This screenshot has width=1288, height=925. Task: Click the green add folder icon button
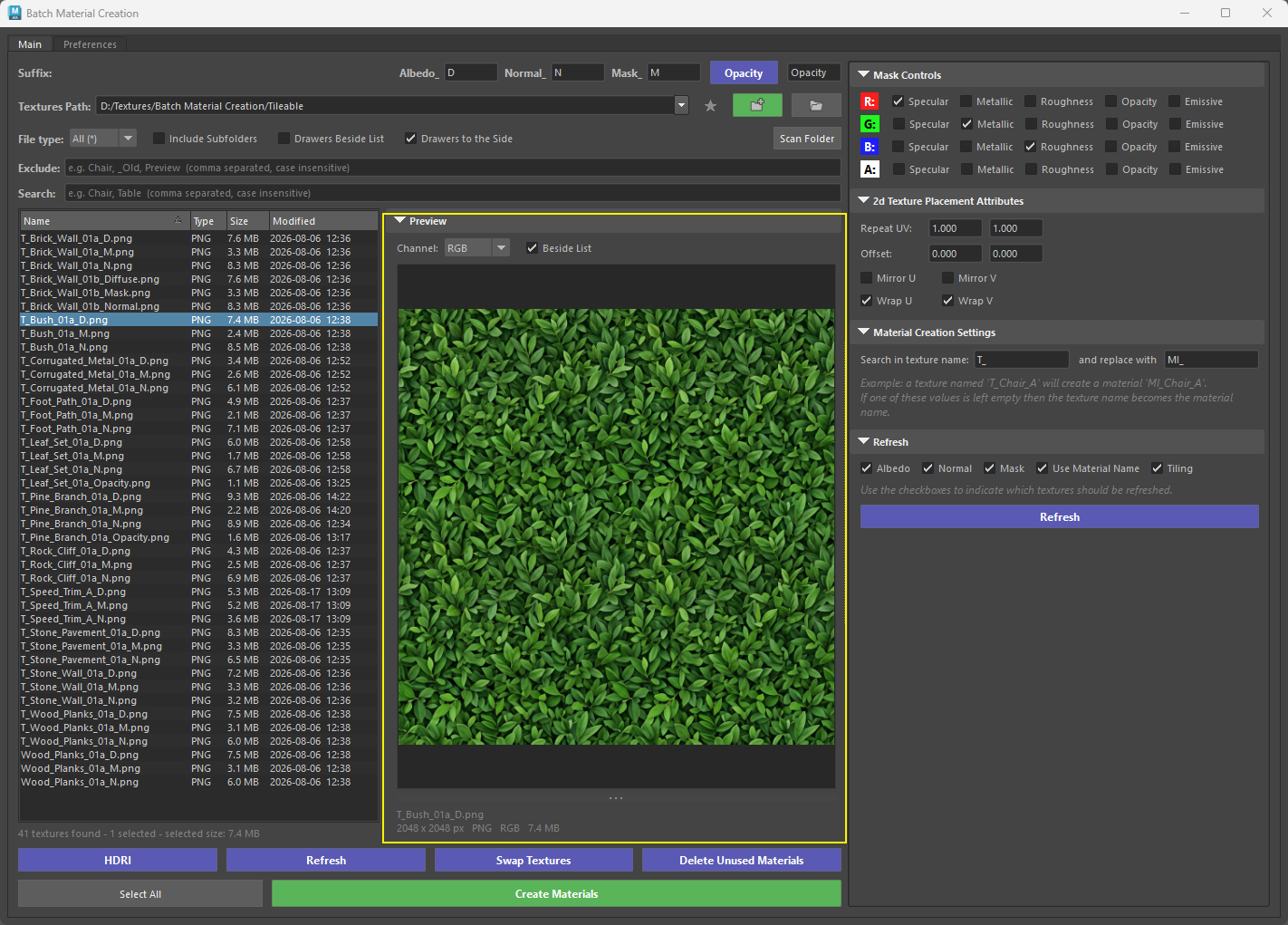pyautogui.click(x=757, y=106)
